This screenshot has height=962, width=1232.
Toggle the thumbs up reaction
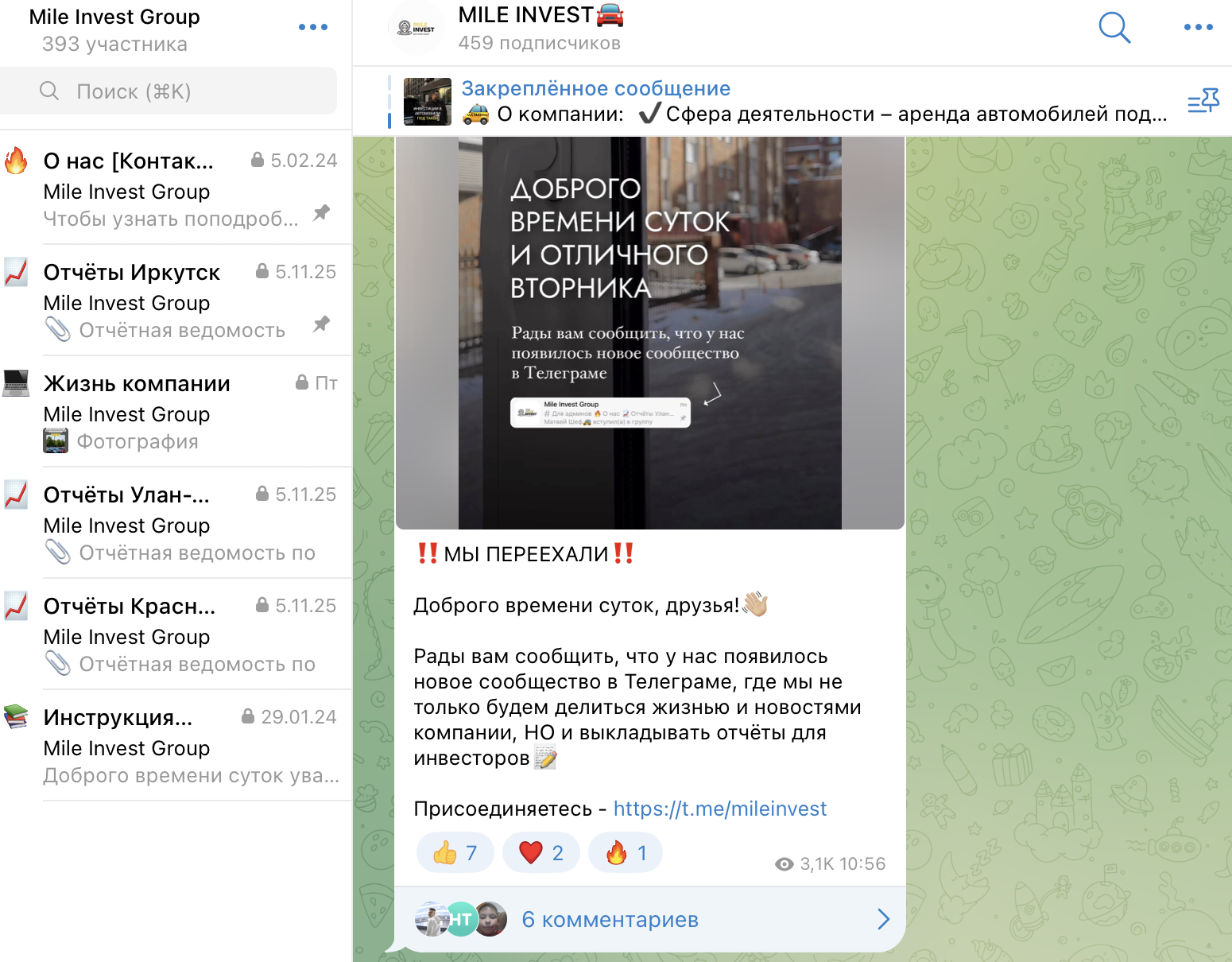coord(455,853)
